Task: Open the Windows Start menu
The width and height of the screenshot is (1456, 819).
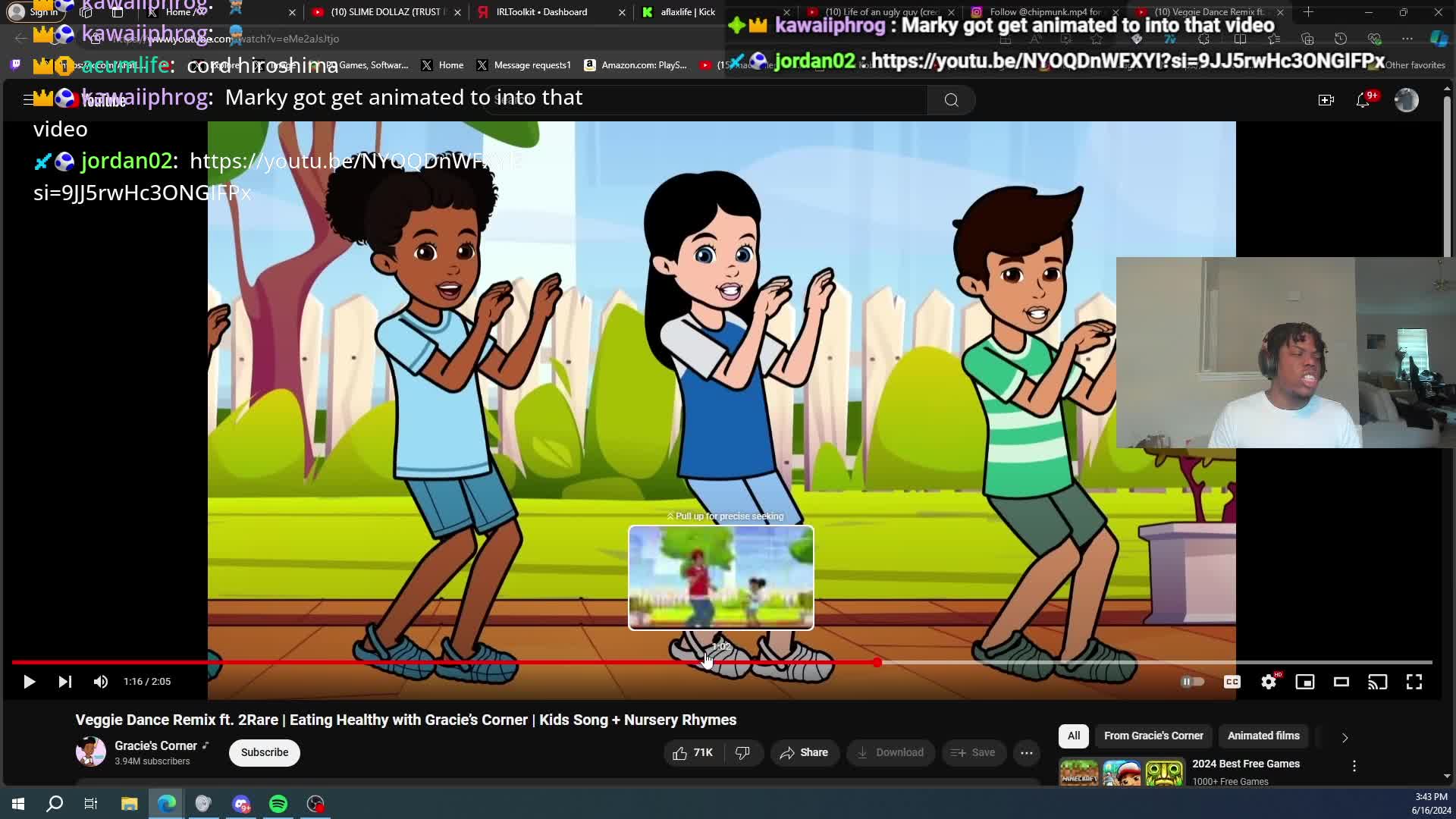Action: (x=18, y=804)
